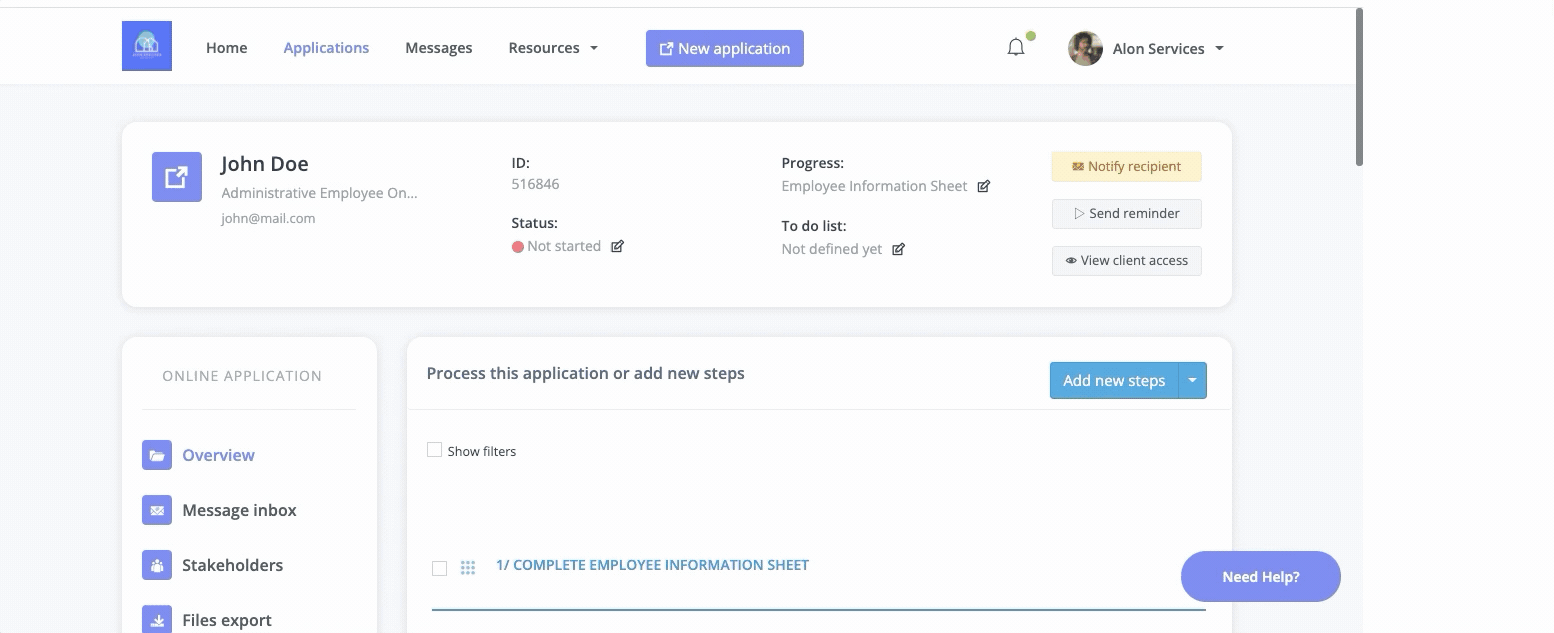
Task: Open the notifications bell
Action: tap(1016, 47)
